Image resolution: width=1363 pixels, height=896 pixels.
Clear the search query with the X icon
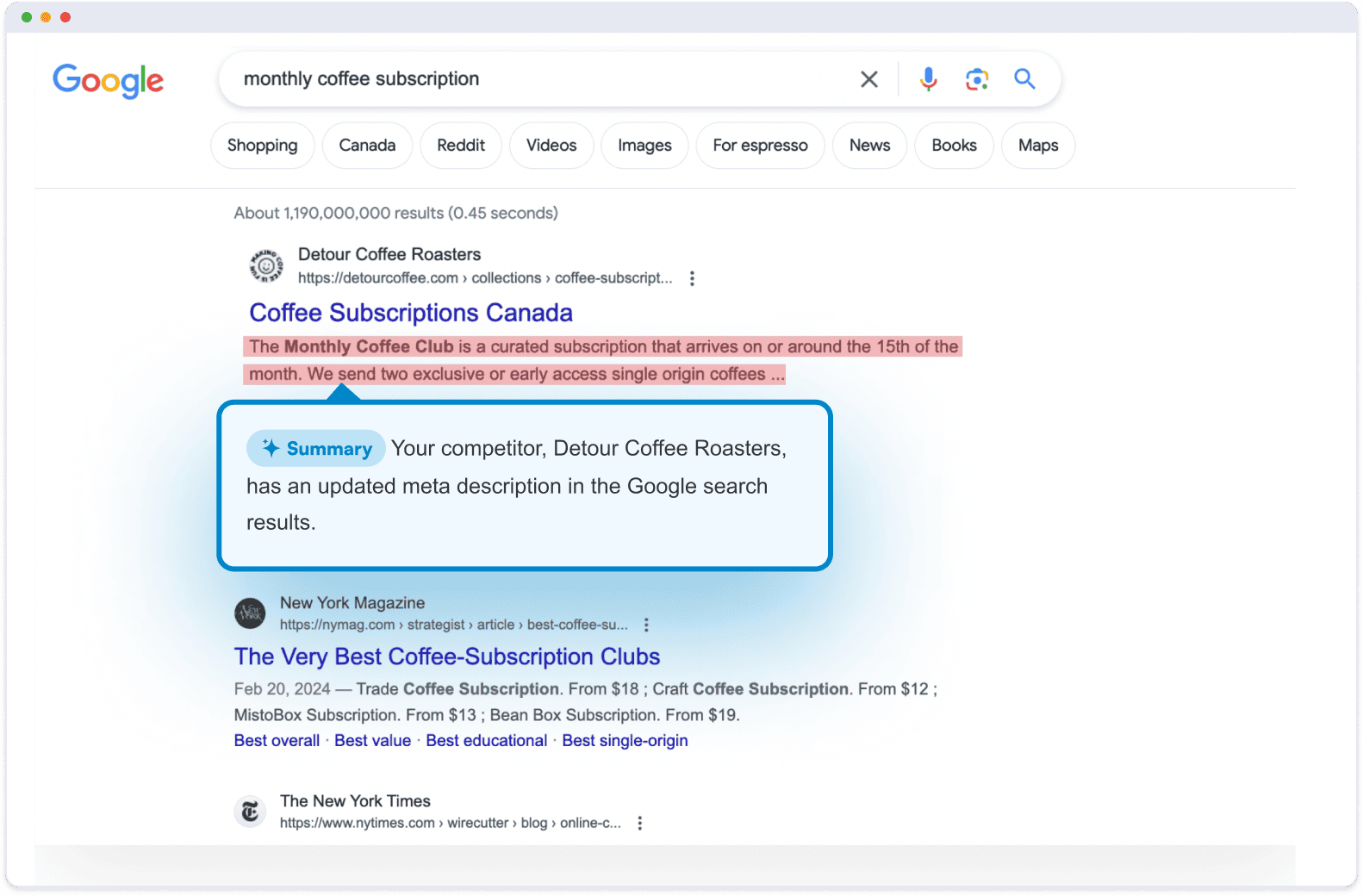(869, 79)
